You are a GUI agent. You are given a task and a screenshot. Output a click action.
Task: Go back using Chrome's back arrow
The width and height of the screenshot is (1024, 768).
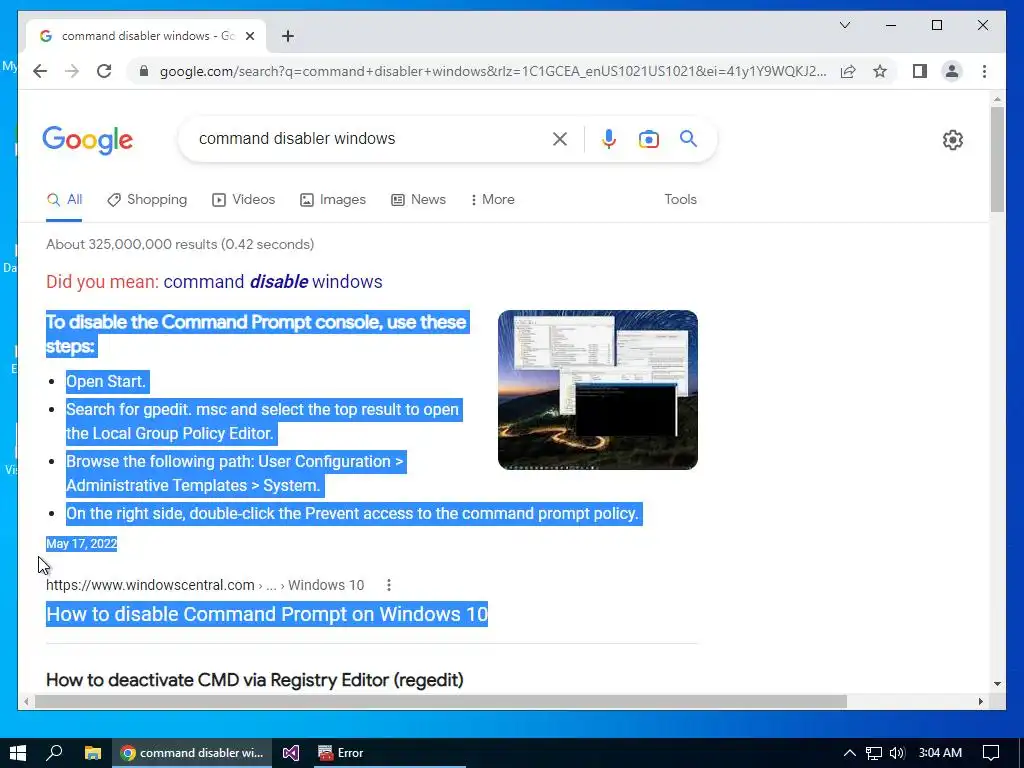[x=40, y=71]
